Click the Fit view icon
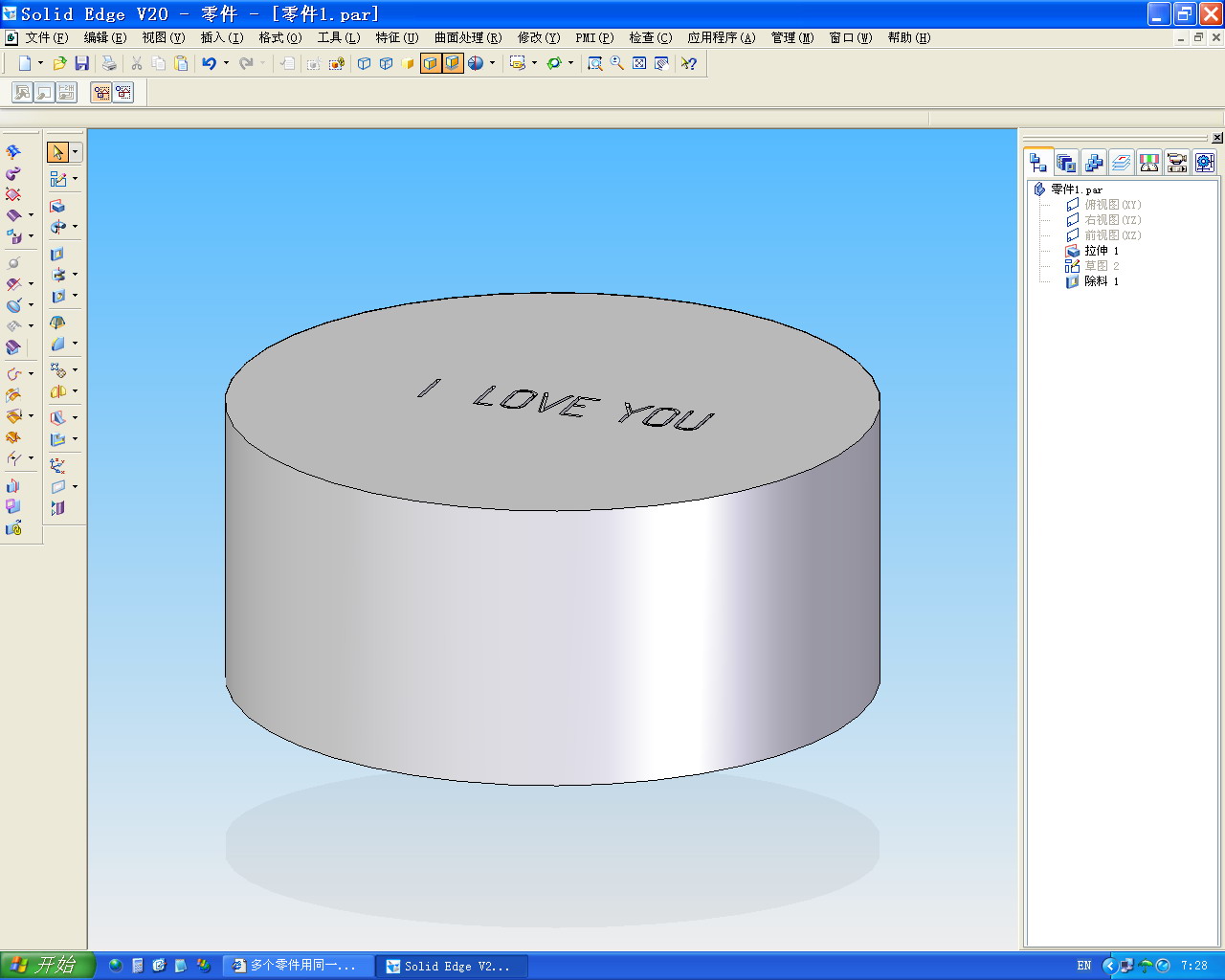This screenshot has width=1225, height=980. (639, 63)
